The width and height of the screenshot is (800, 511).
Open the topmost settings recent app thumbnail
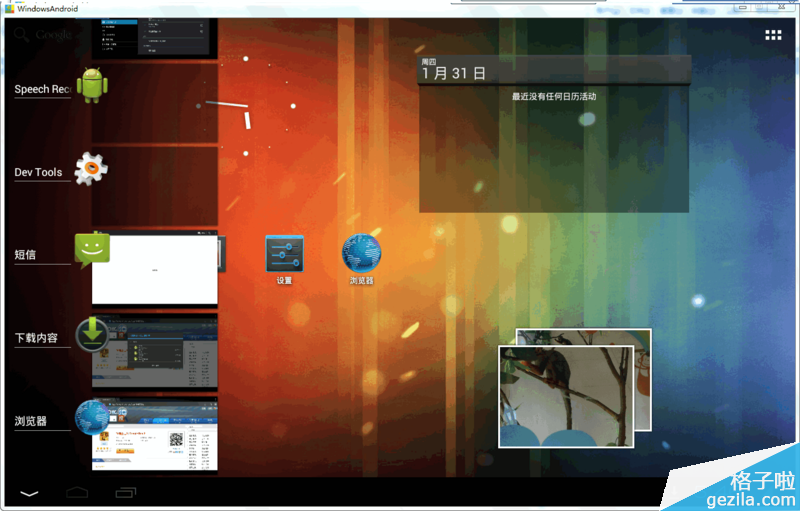tap(155, 38)
